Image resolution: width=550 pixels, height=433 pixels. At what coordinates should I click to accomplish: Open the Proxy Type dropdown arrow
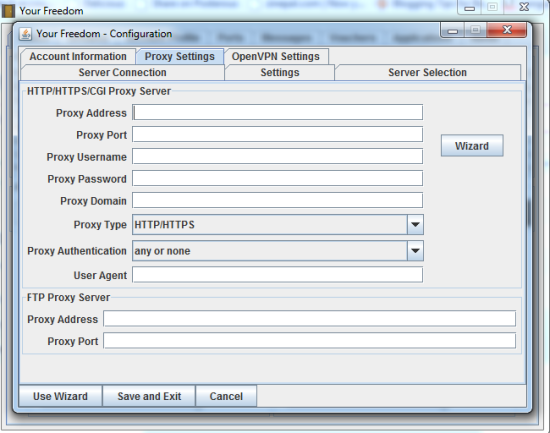415,225
